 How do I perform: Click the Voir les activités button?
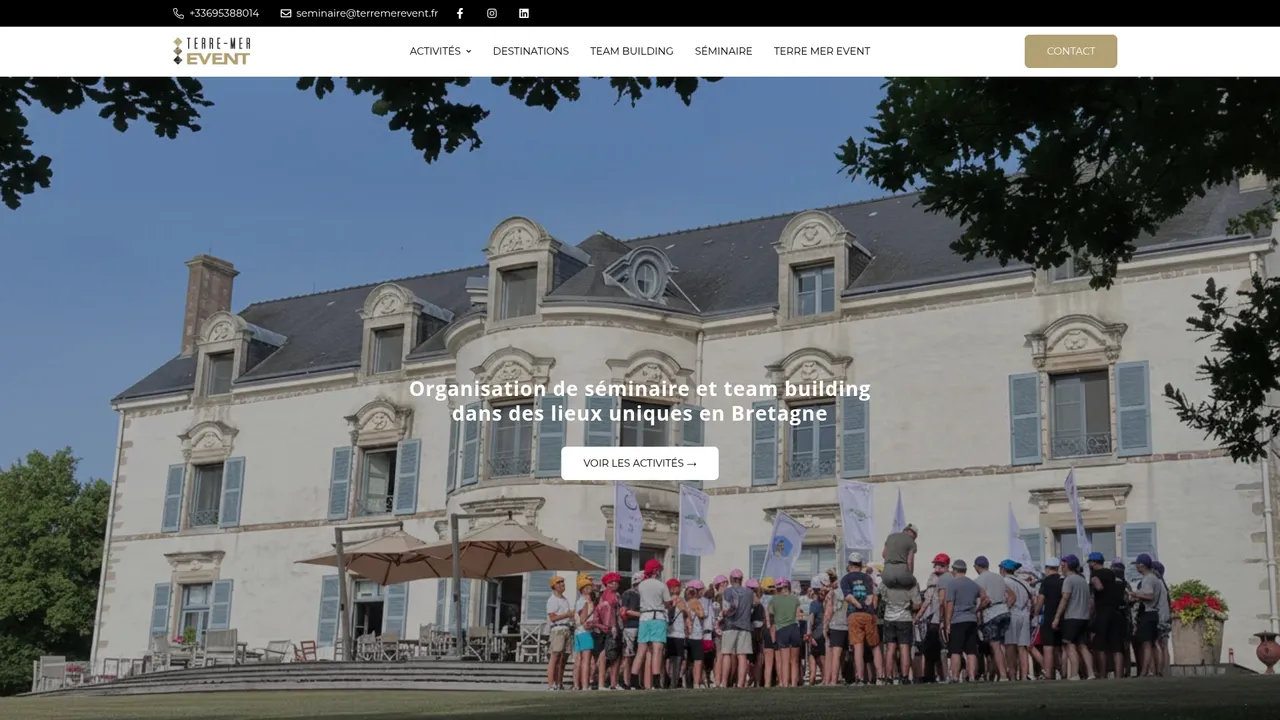640,463
